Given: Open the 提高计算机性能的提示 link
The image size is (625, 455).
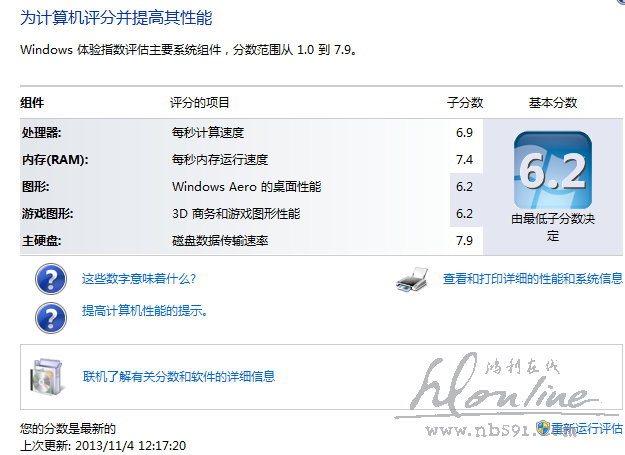Looking at the screenshot, I should click(145, 310).
